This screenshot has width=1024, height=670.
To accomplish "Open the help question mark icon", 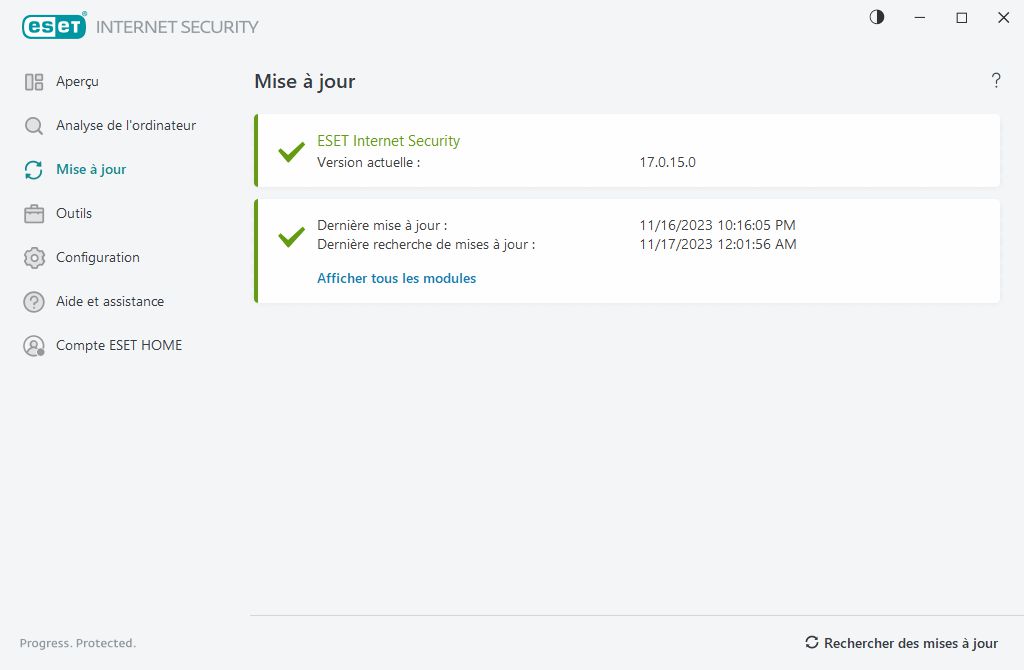I will click(996, 81).
